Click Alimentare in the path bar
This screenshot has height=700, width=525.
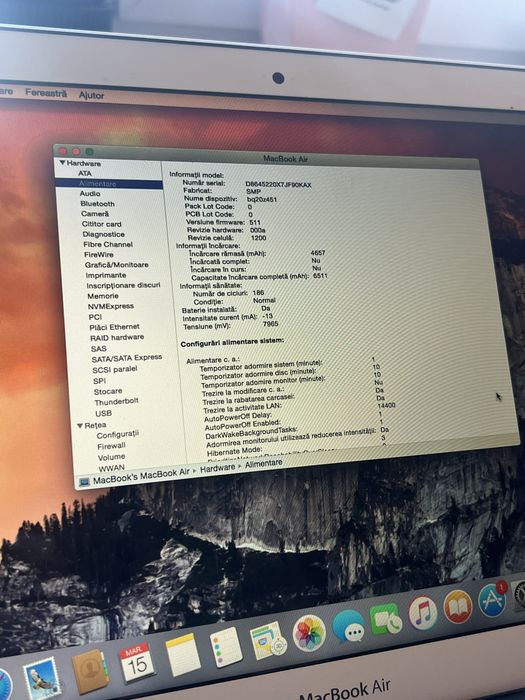coord(263,464)
